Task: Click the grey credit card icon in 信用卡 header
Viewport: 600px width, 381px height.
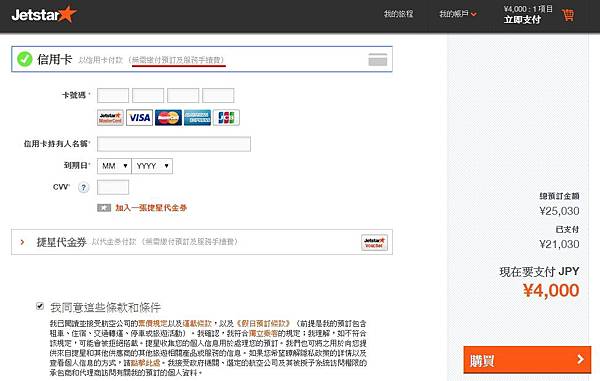Action: tap(378, 60)
